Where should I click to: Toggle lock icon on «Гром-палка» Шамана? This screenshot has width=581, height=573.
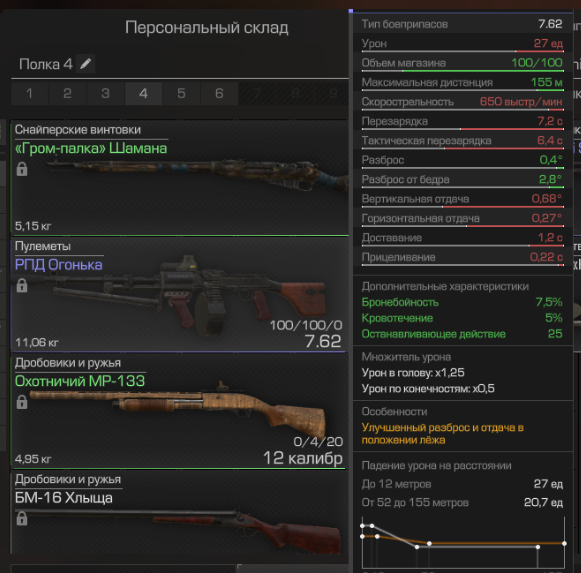click(22, 169)
